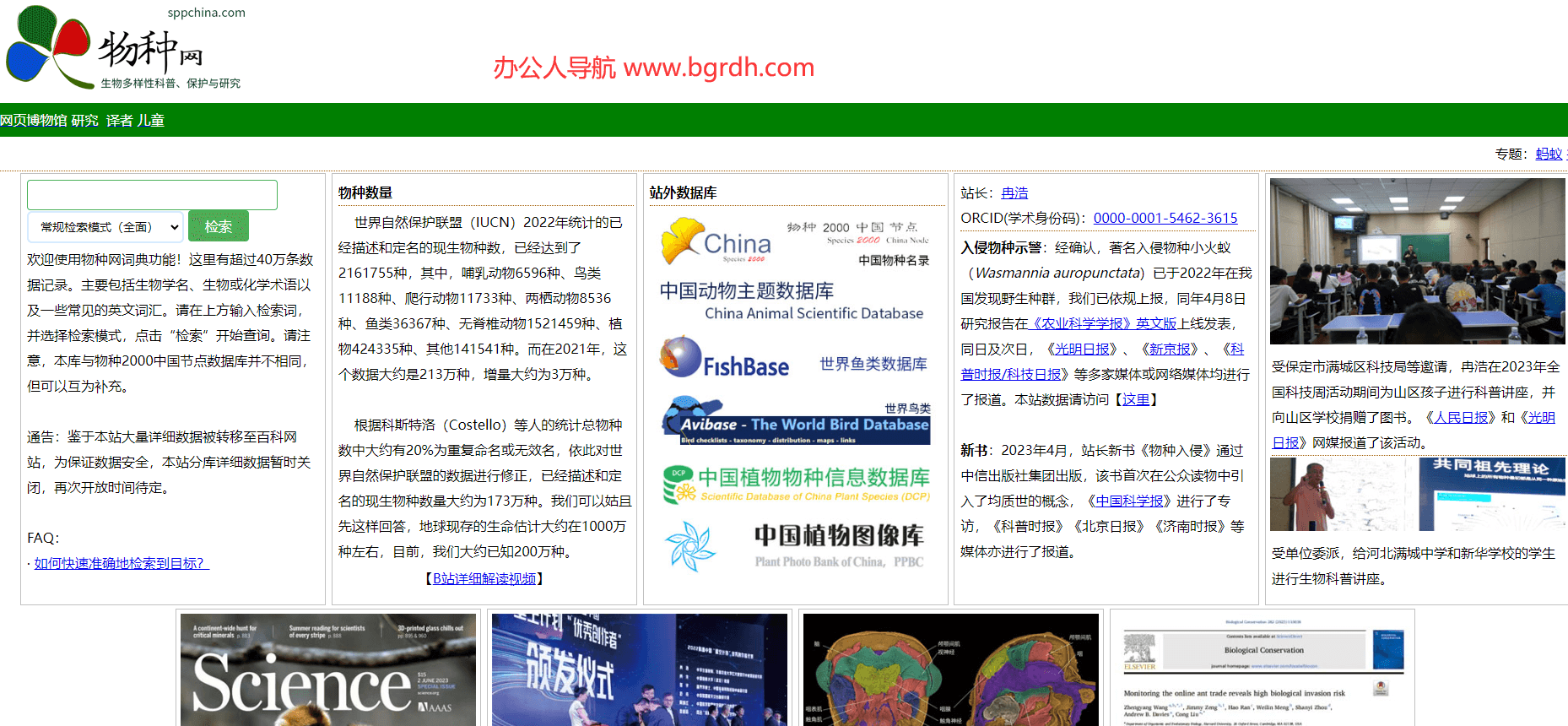
Task: Open the China Species 2000 database logo
Action: pyautogui.click(x=795, y=242)
